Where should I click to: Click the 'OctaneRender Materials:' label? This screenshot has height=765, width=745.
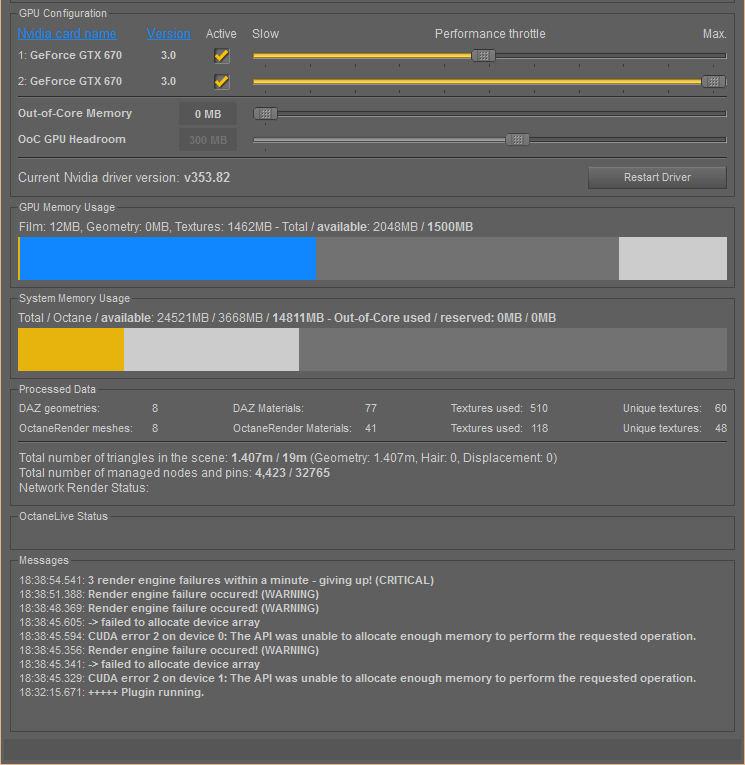(x=292, y=428)
